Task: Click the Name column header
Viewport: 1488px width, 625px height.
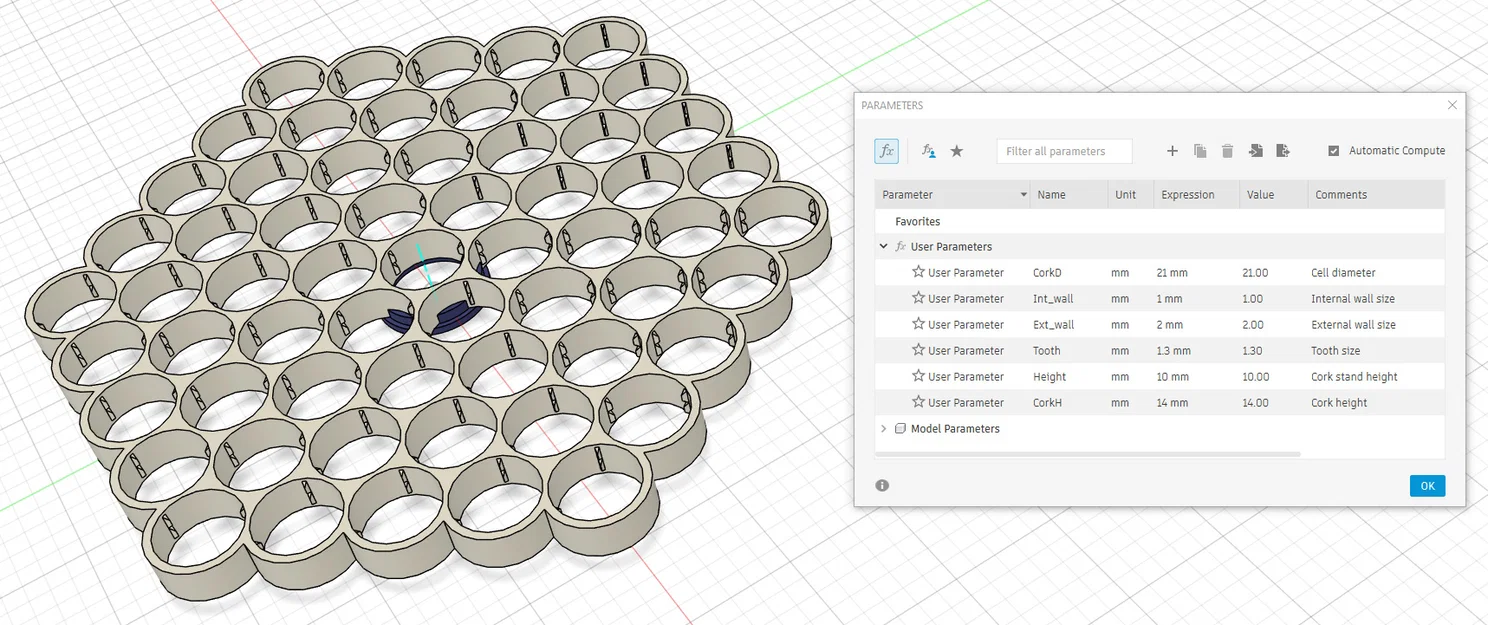Action: [1068, 195]
